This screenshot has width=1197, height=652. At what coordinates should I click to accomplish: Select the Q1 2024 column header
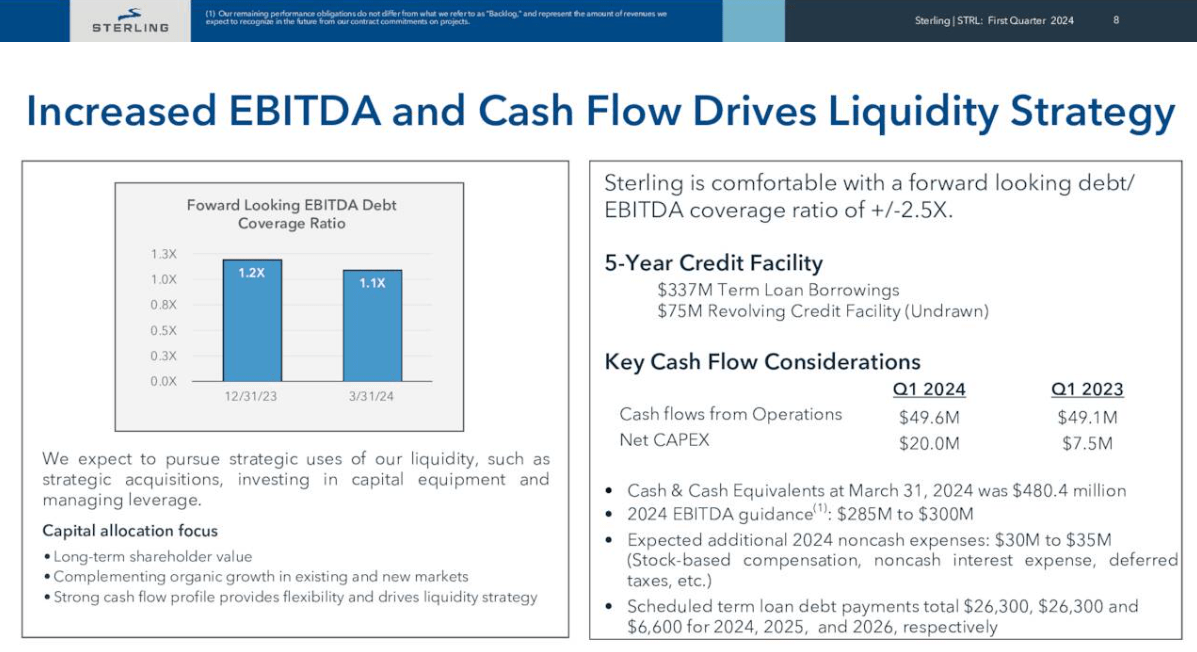point(931,389)
